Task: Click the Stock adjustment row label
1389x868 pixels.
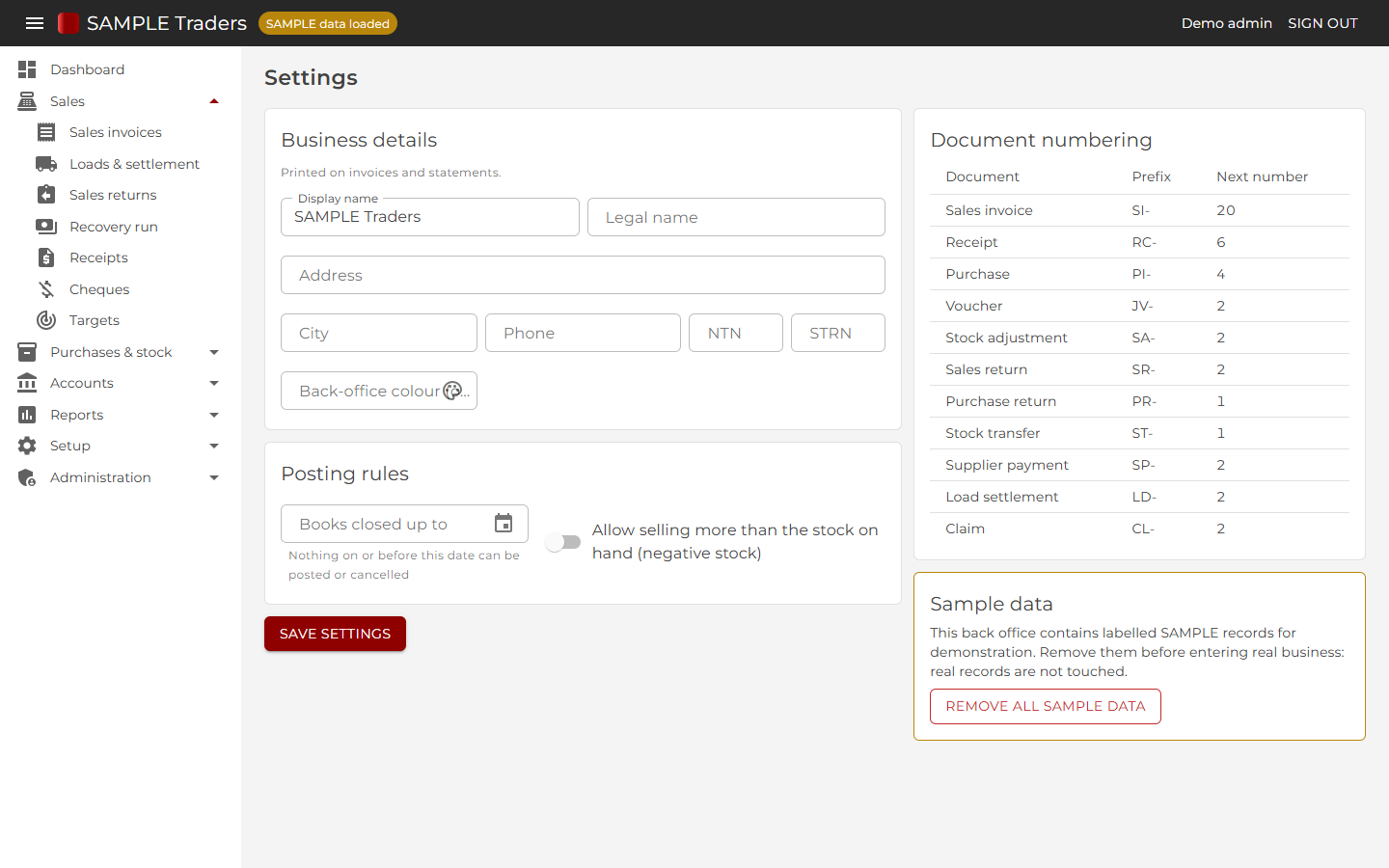Action: [1006, 338]
